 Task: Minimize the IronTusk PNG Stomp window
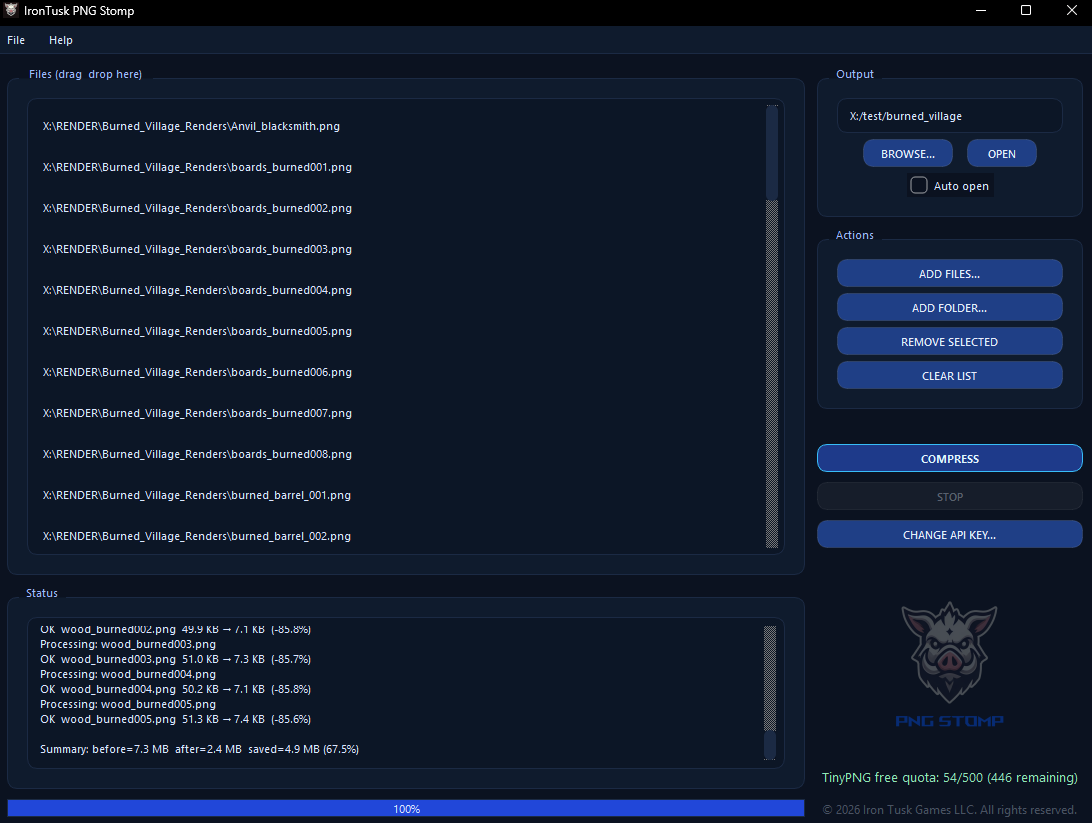coord(981,10)
